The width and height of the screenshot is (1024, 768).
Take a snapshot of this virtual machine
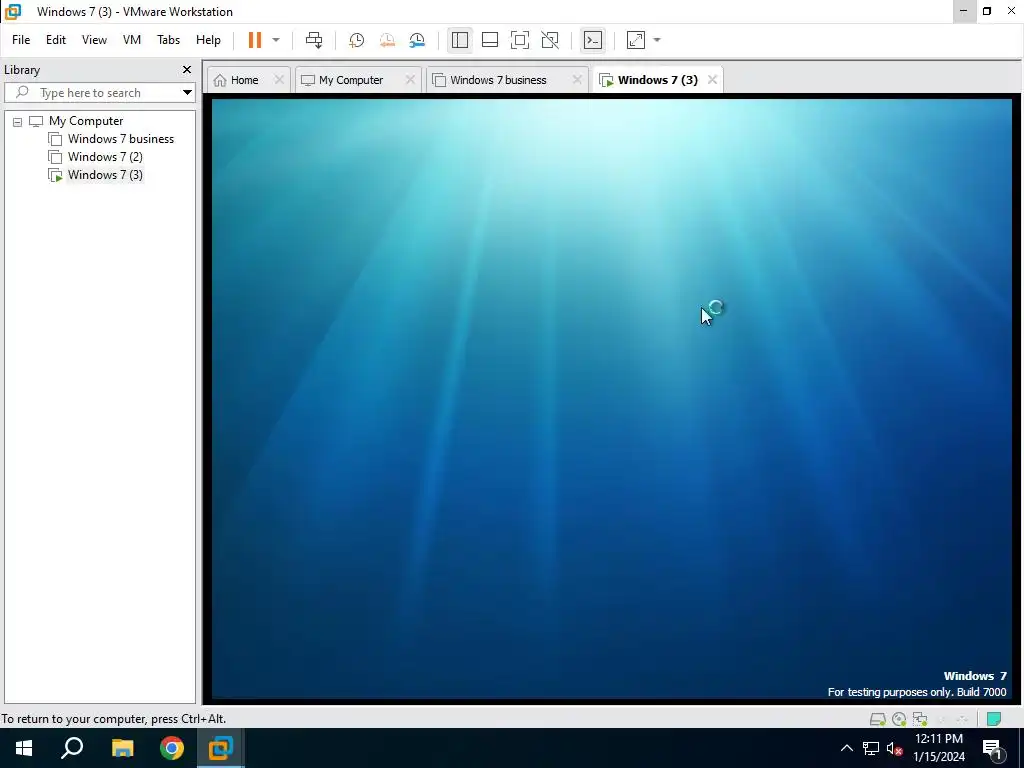(x=357, y=40)
